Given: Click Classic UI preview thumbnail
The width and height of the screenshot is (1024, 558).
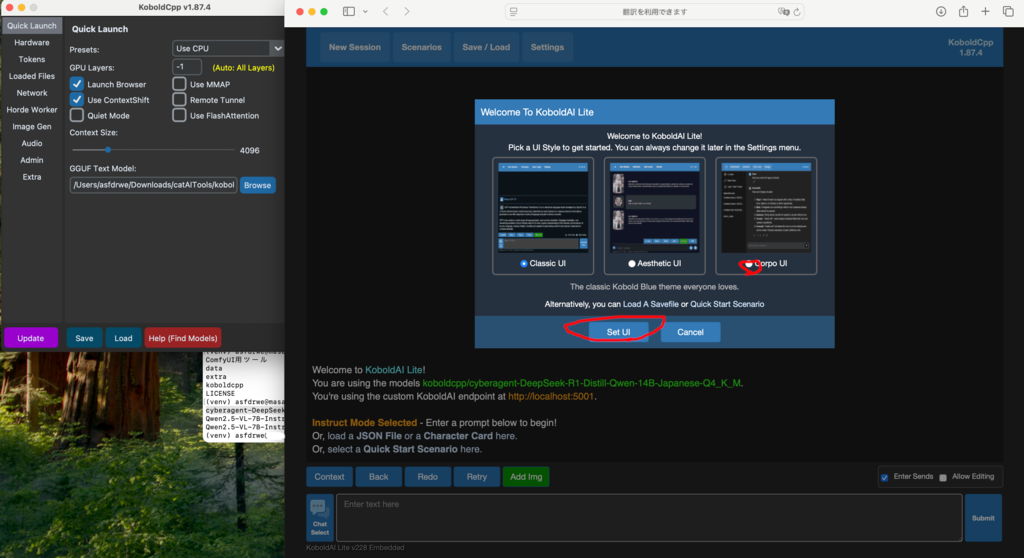Looking at the screenshot, I should (543, 208).
